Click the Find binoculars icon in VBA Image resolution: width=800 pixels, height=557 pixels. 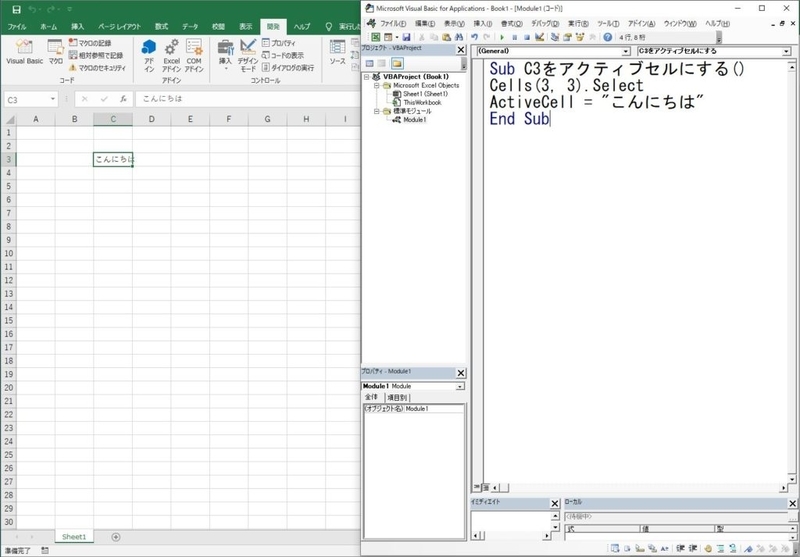pos(459,37)
